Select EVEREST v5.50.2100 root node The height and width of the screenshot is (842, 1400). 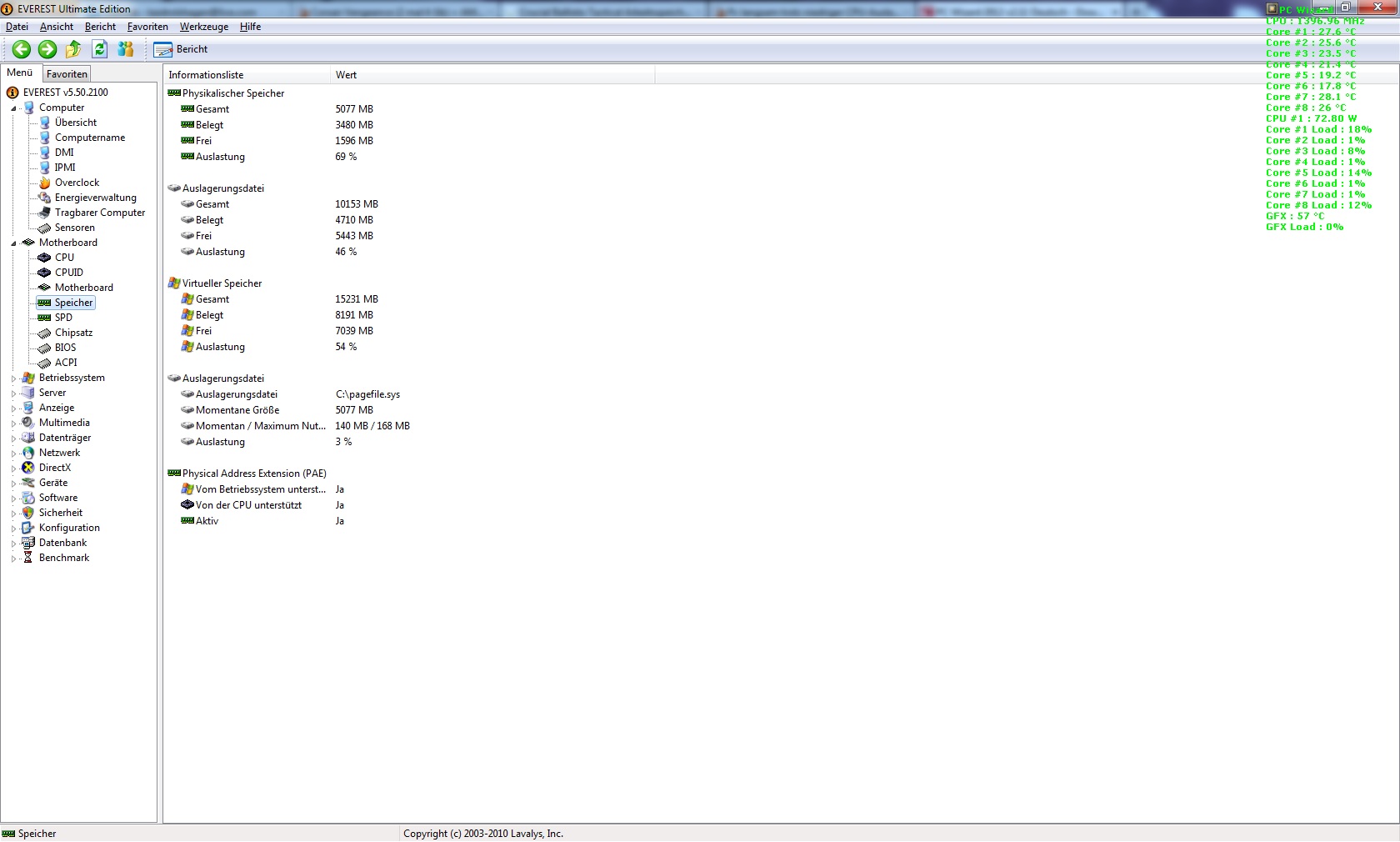65,93
